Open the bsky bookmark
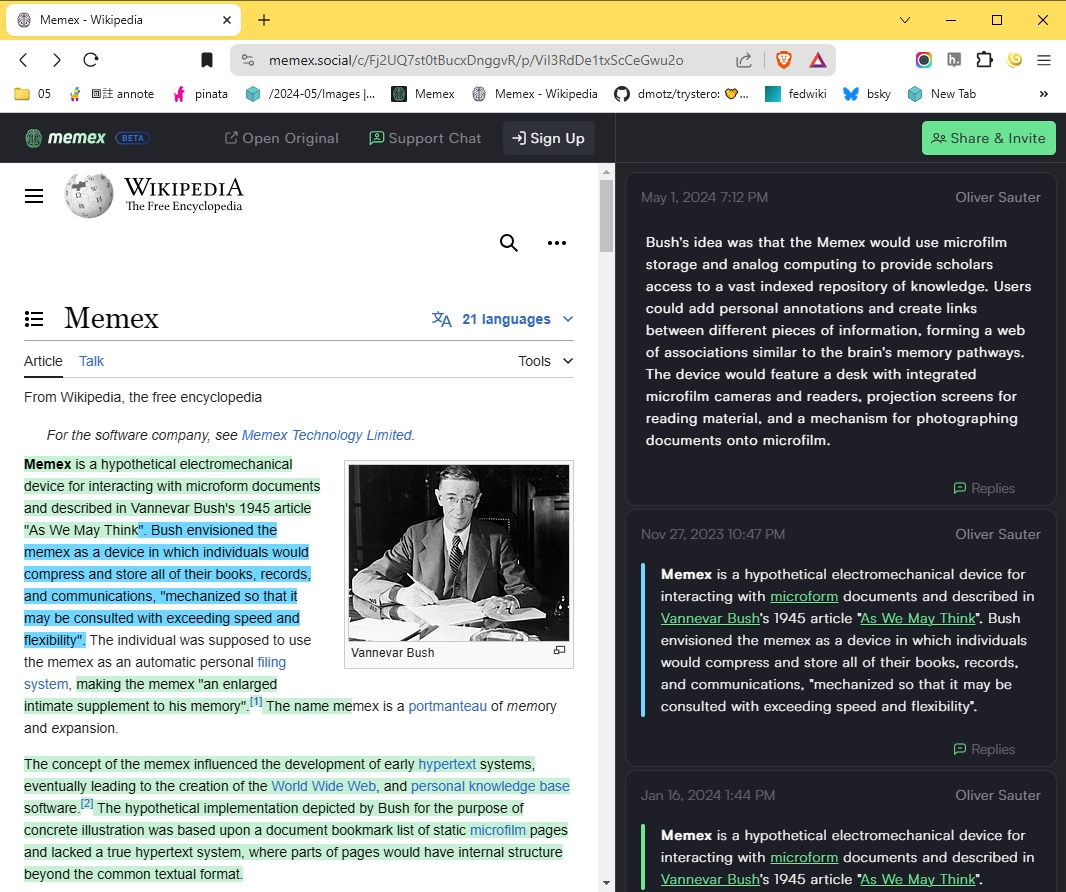This screenshot has height=892, width=1066. [x=867, y=94]
